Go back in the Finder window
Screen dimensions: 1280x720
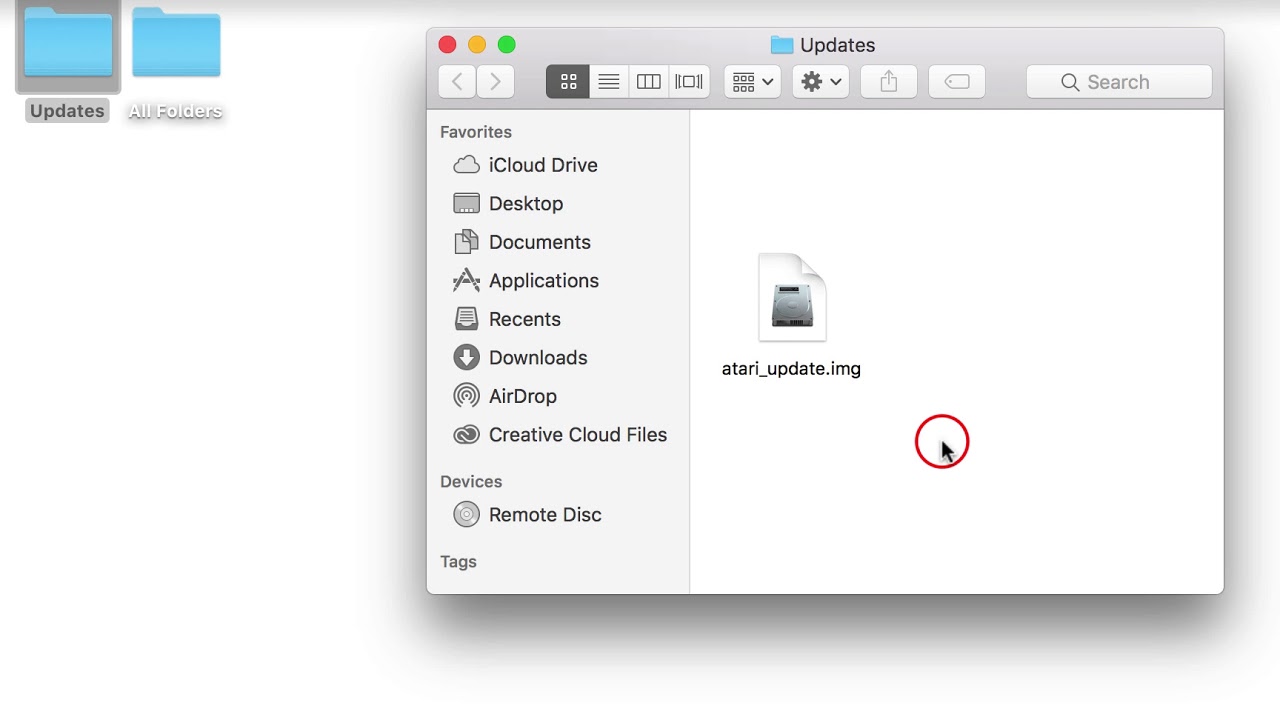(457, 82)
